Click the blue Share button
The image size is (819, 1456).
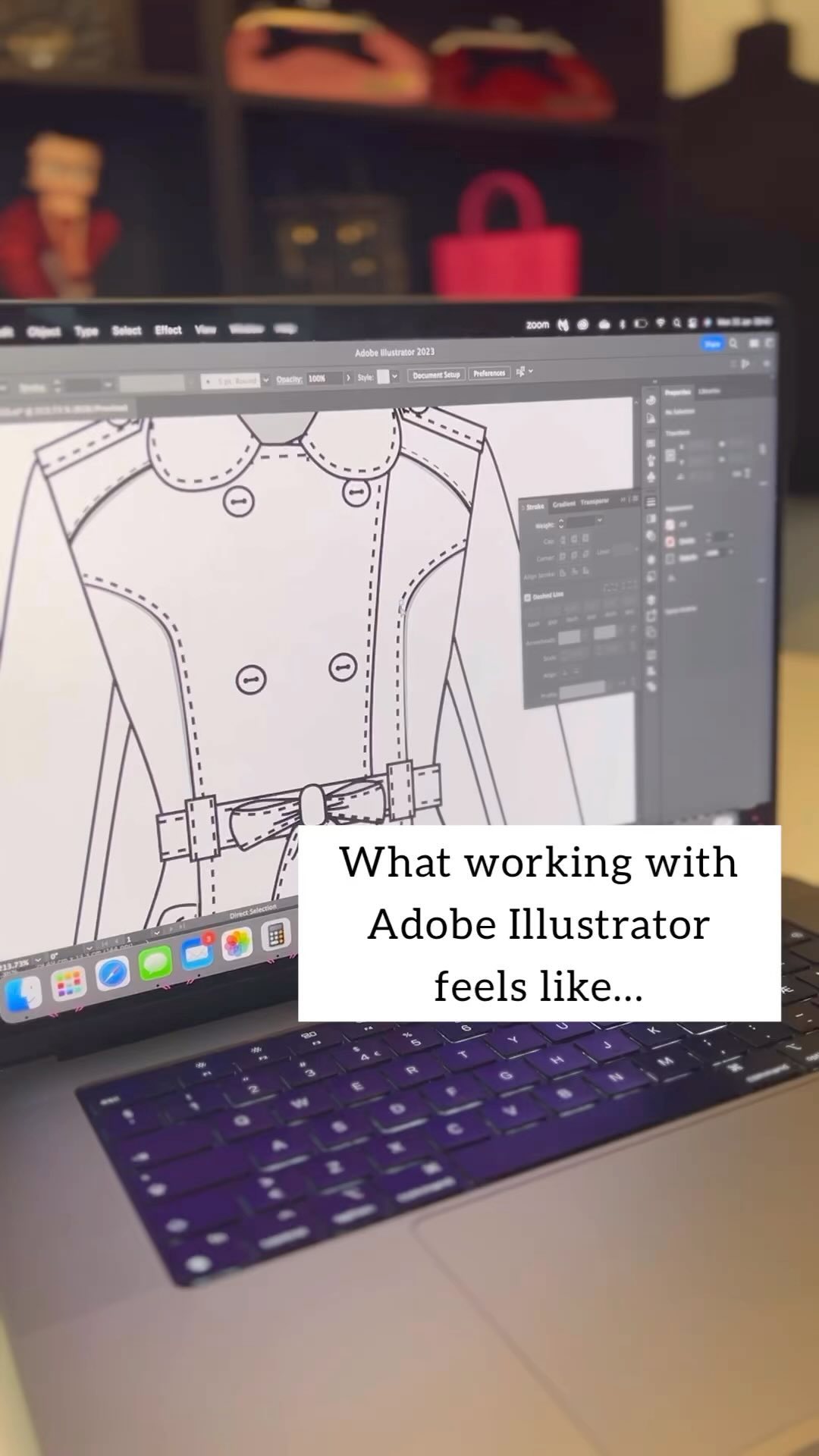pyautogui.click(x=712, y=344)
